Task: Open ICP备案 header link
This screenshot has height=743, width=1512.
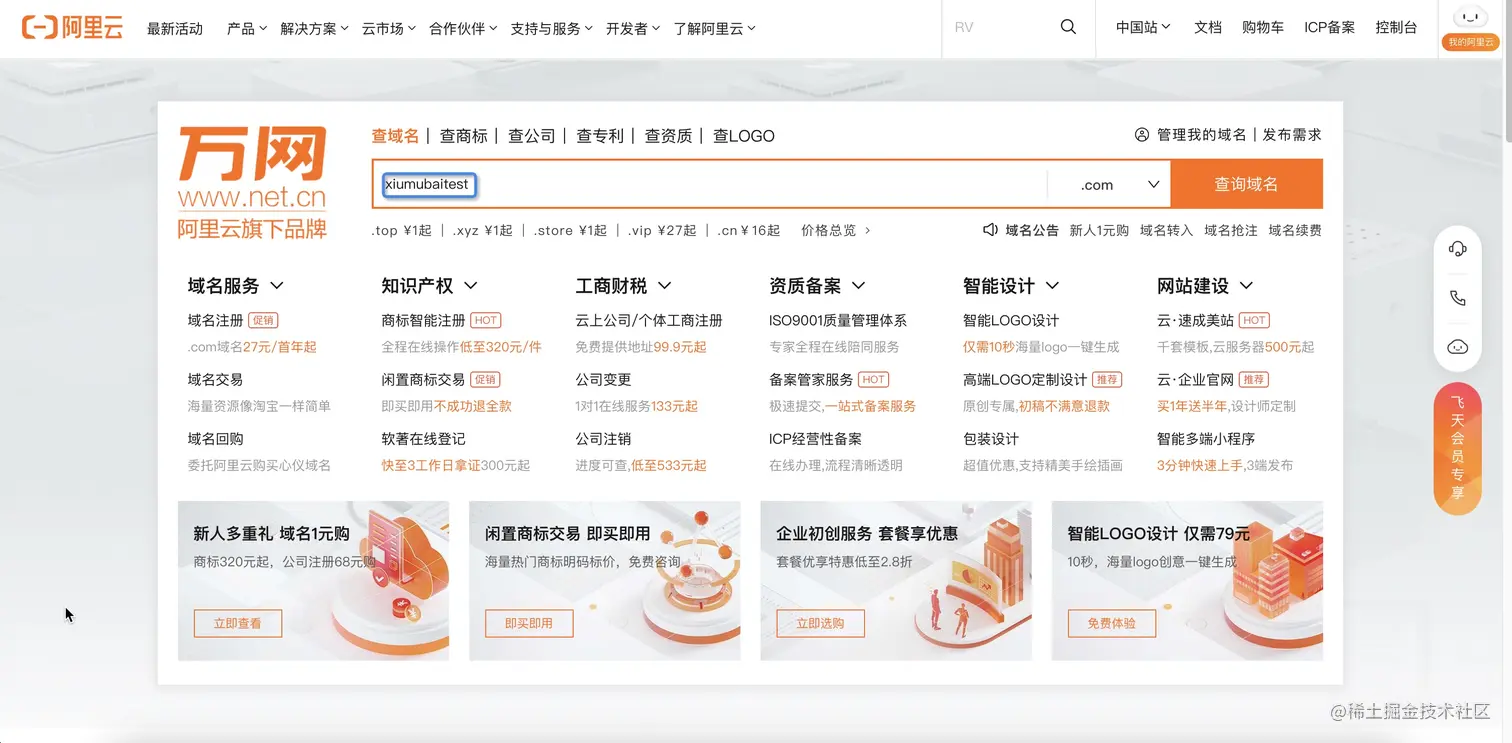Action: [x=1330, y=28]
